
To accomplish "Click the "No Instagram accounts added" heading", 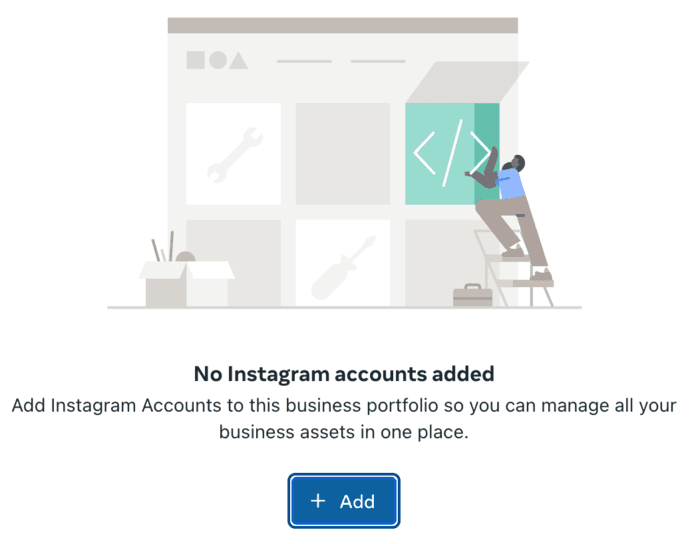I will point(344,375).
